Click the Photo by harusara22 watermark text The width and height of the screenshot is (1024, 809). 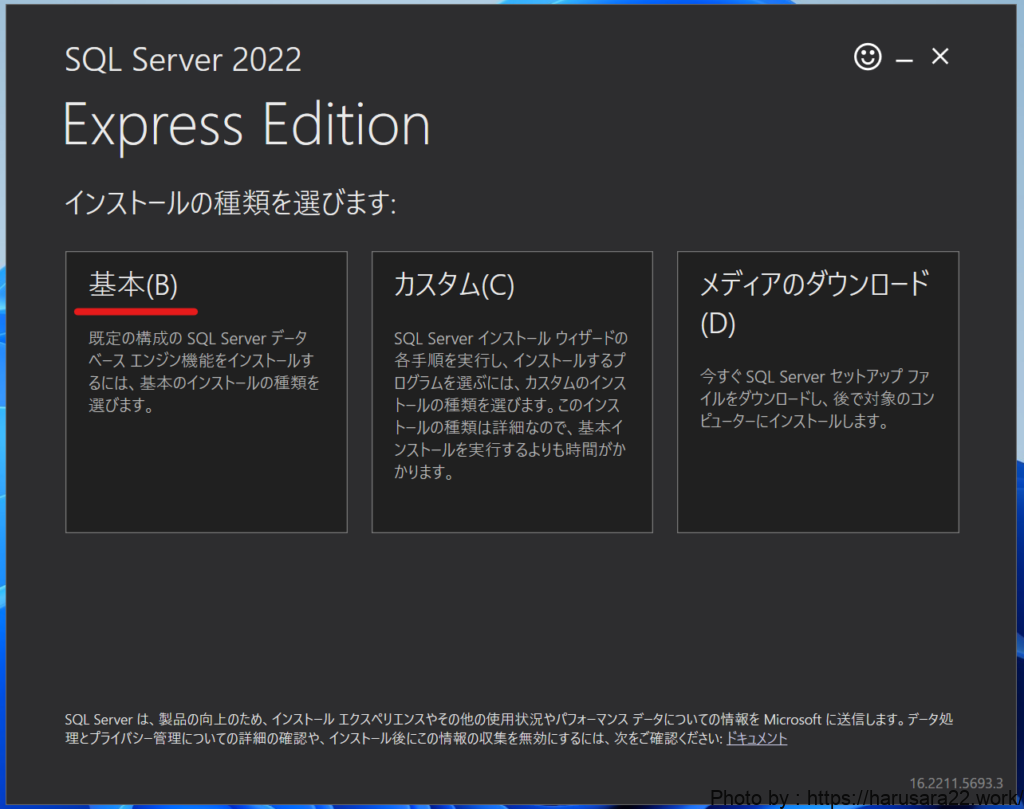click(x=866, y=798)
